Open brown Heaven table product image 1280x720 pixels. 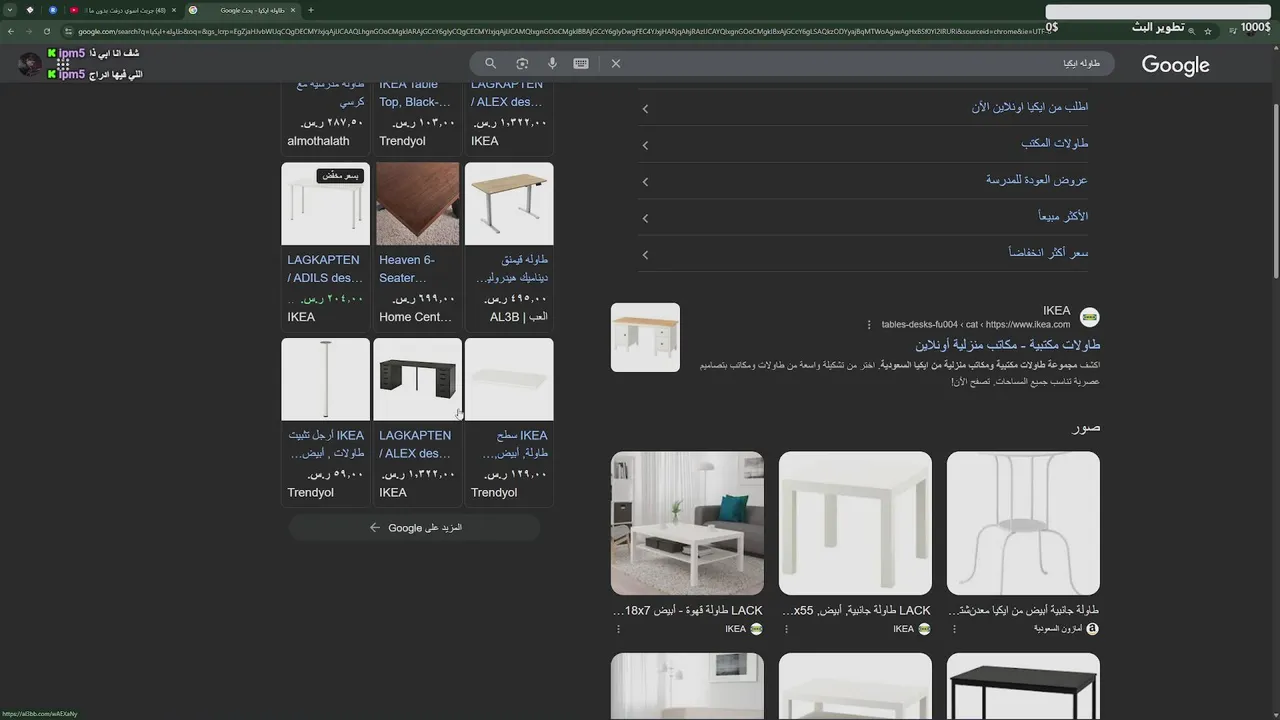tap(417, 204)
